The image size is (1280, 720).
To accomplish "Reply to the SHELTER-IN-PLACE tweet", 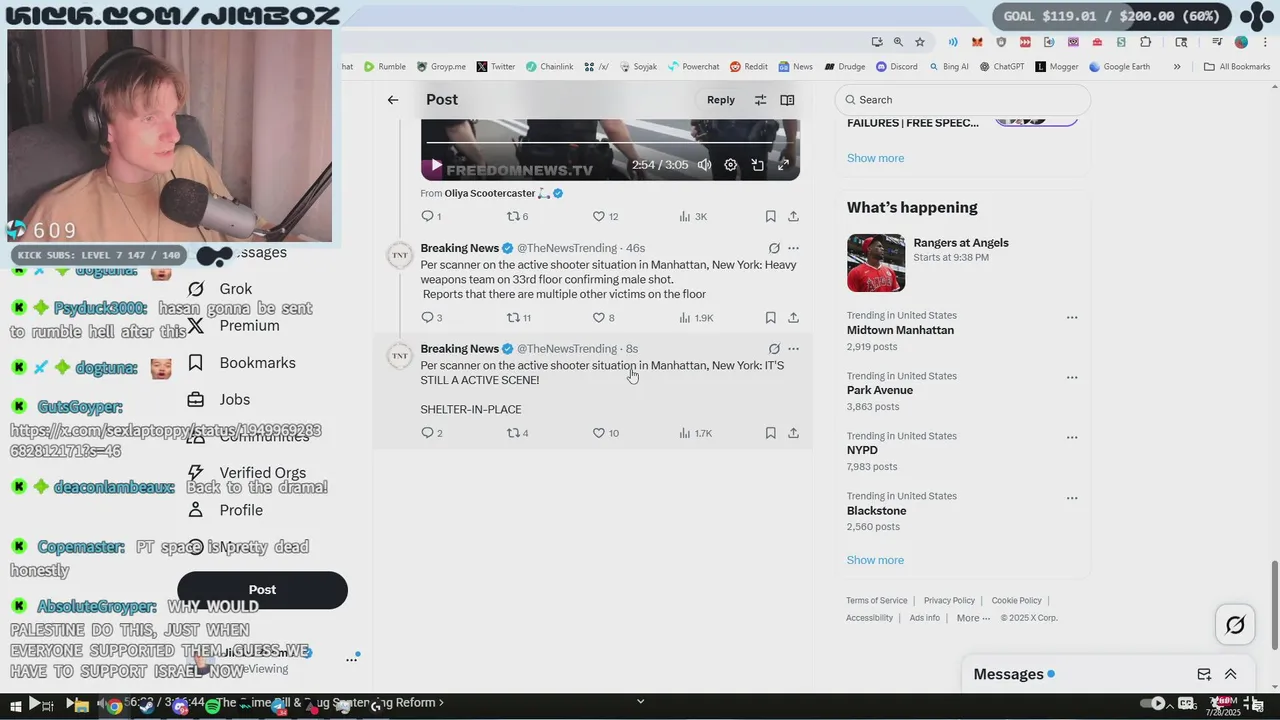I will pos(427,433).
